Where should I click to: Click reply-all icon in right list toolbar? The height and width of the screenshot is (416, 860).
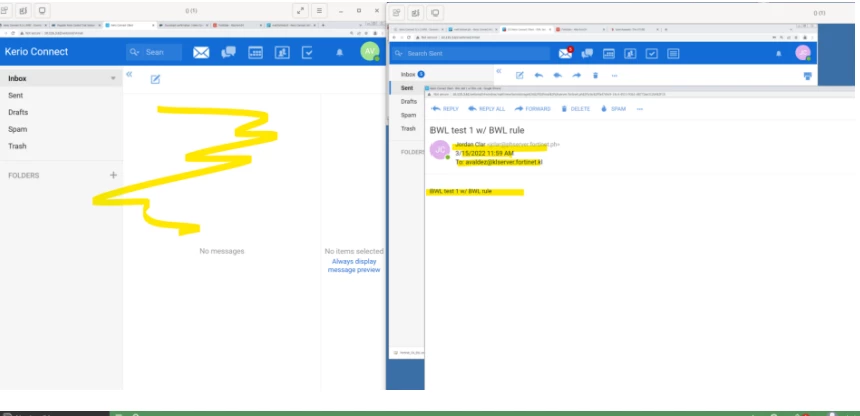click(557, 76)
